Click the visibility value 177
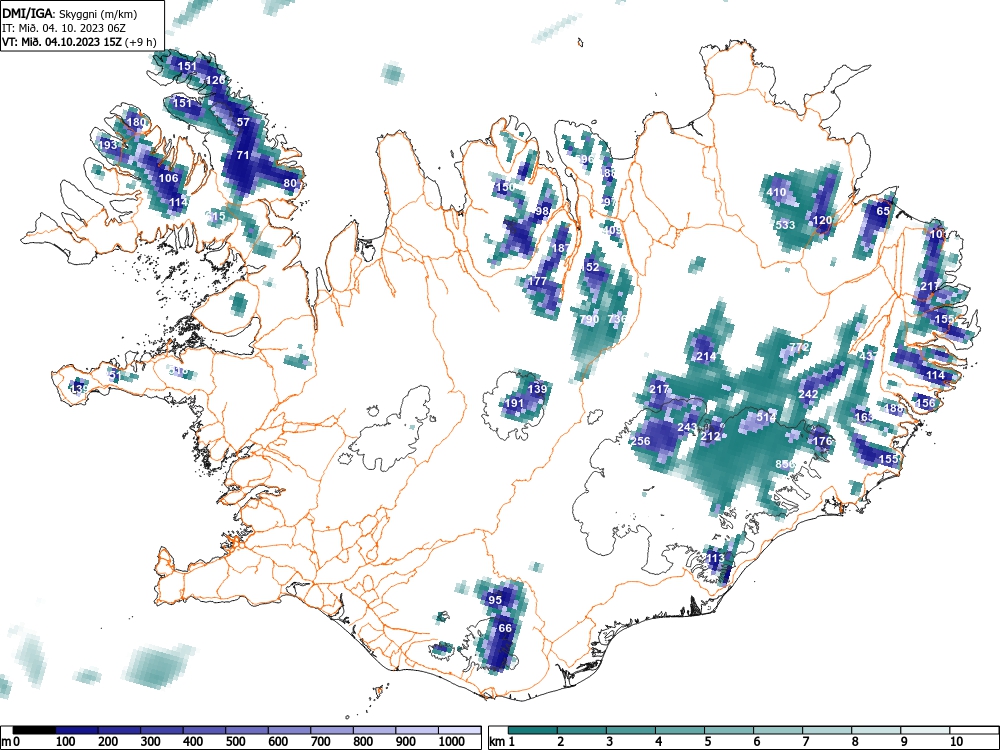 coord(538,281)
